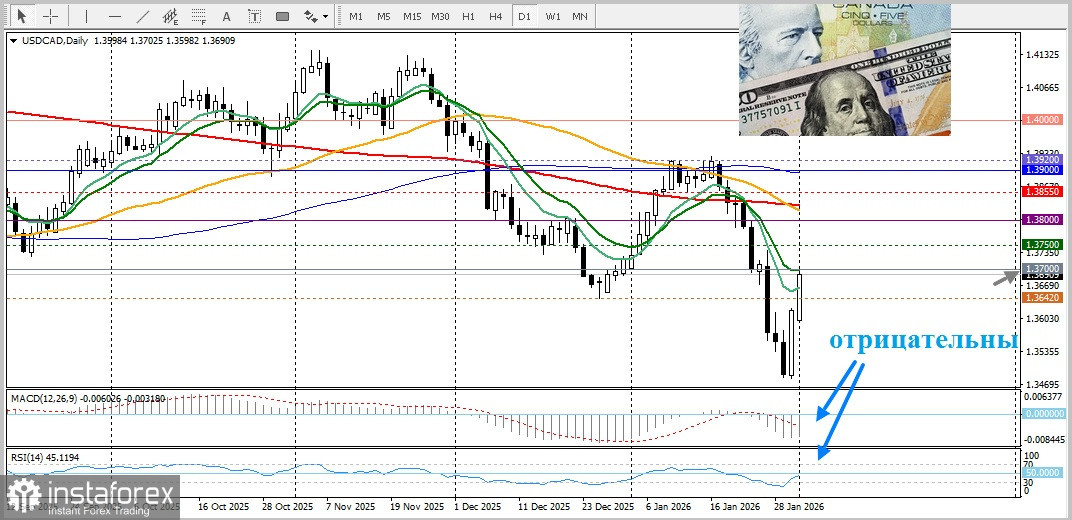Click the MN monthly timeframe button
Screen dimensions: 1072x520
click(580, 16)
